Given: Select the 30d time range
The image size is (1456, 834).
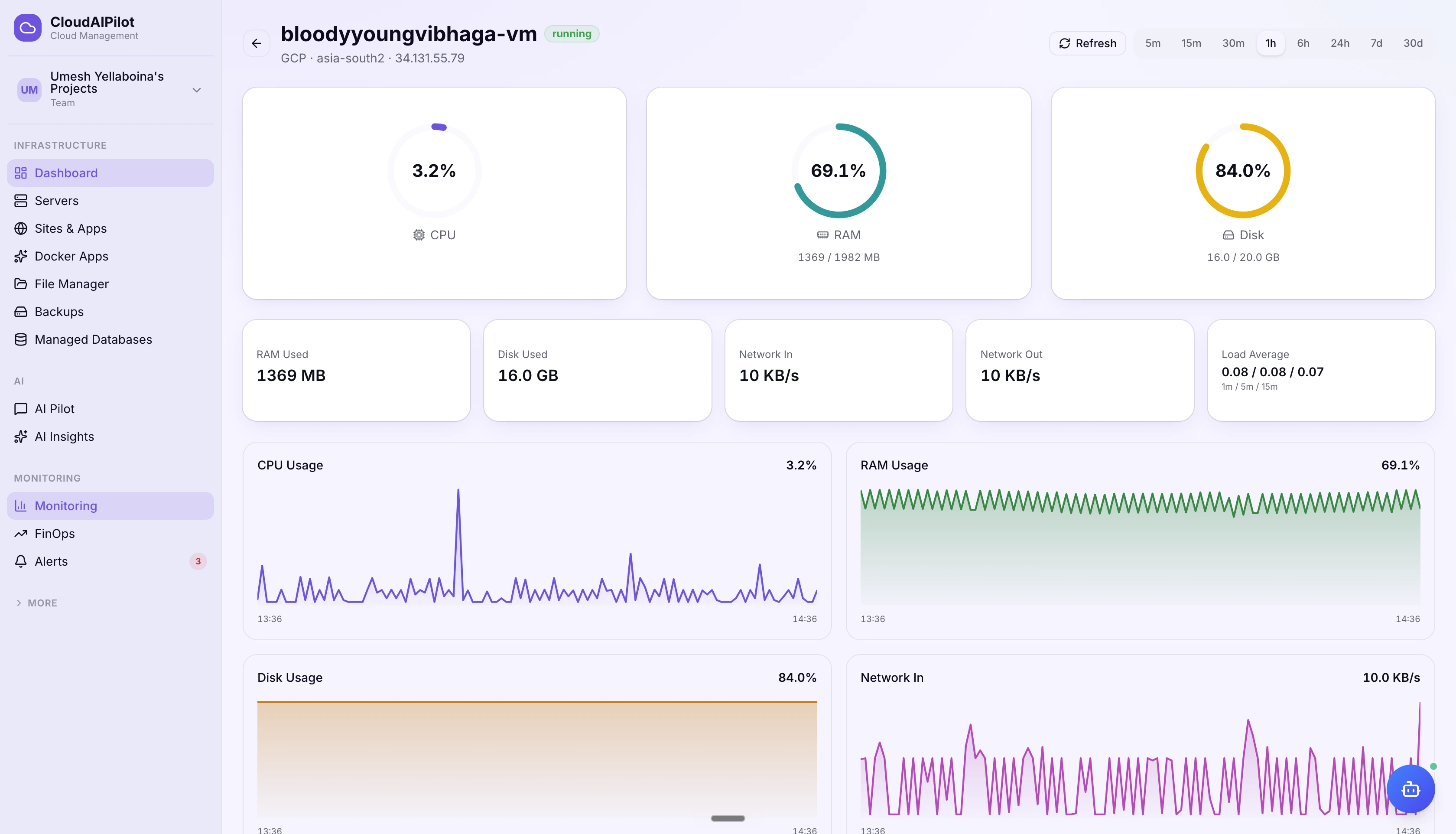Looking at the screenshot, I should click(1413, 43).
